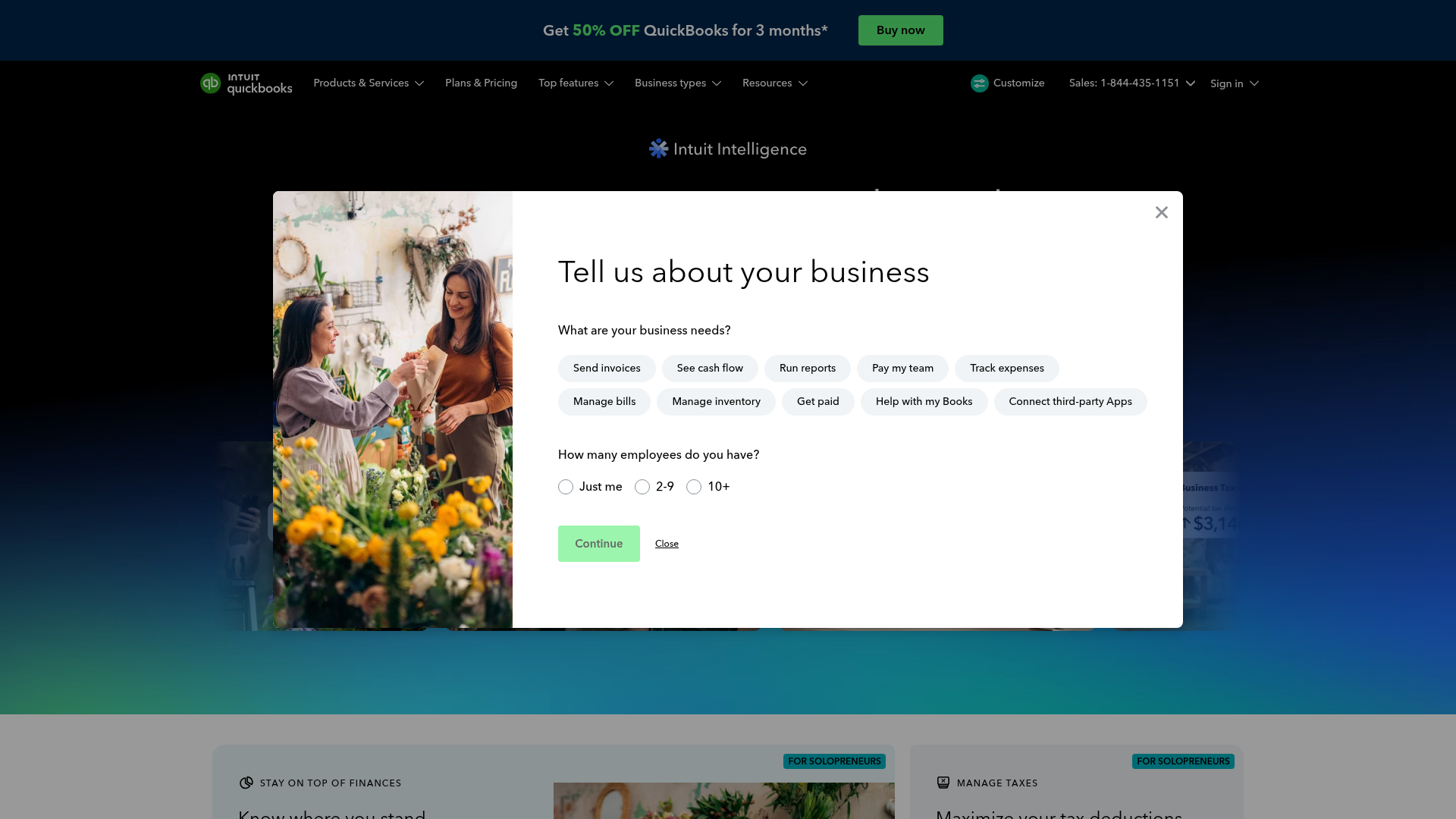Expand the Top features dropdown
Image resolution: width=1456 pixels, height=819 pixels.
576,83
